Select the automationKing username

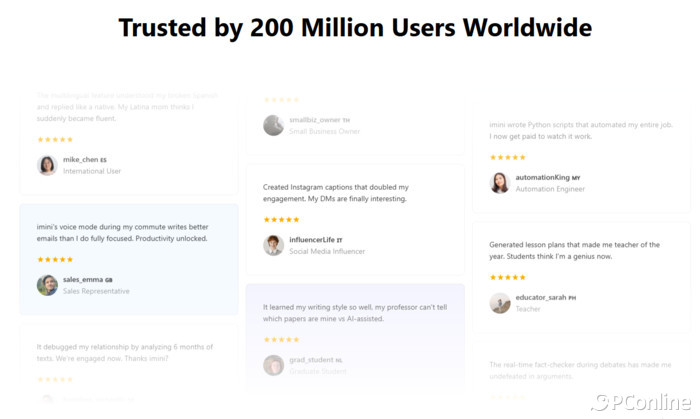point(541,177)
